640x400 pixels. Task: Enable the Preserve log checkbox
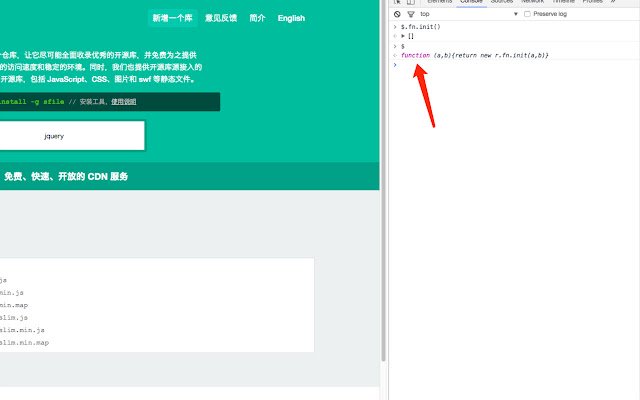[x=527, y=14]
